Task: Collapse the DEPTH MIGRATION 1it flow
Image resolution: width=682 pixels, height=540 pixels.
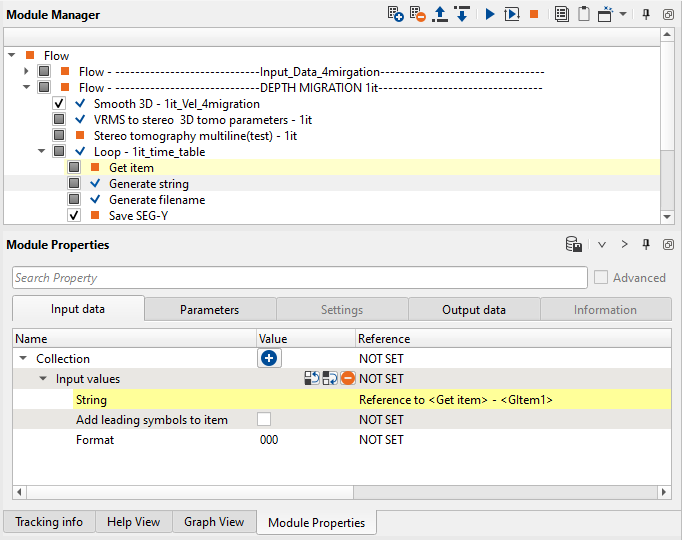Action: (x=27, y=88)
